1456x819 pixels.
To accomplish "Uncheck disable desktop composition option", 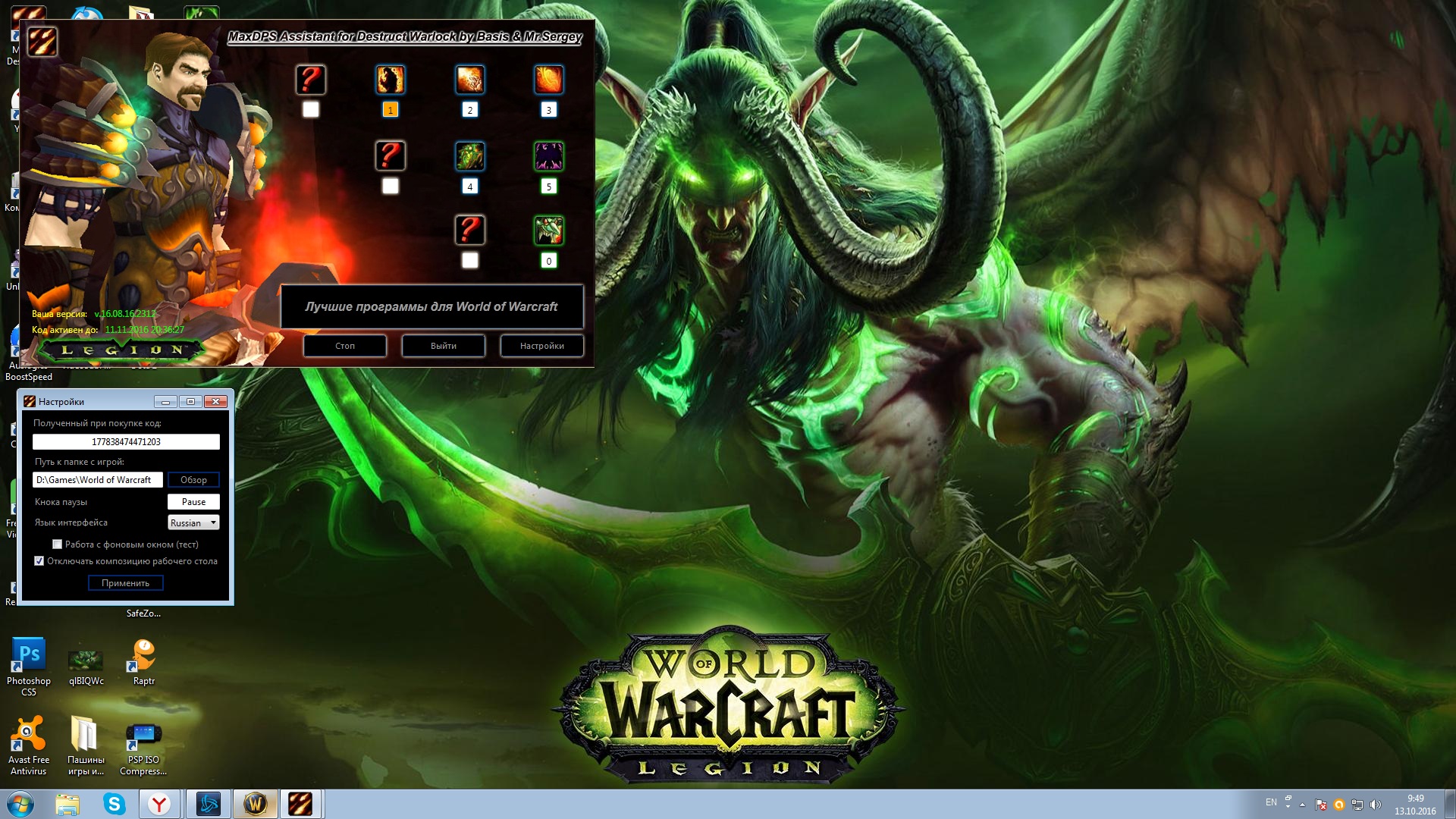I will click(39, 561).
